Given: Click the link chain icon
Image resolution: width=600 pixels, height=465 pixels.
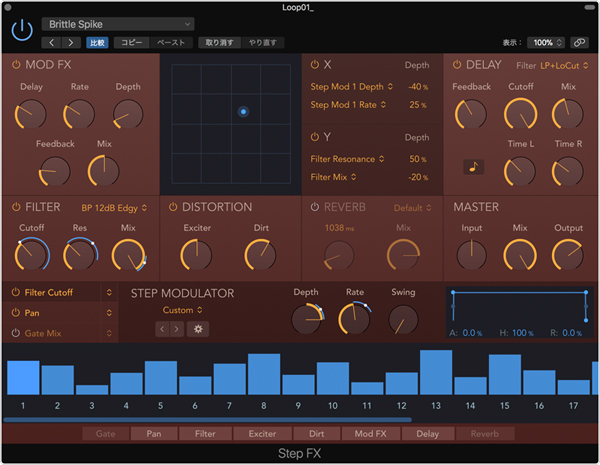Looking at the screenshot, I should [x=579, y=42].
